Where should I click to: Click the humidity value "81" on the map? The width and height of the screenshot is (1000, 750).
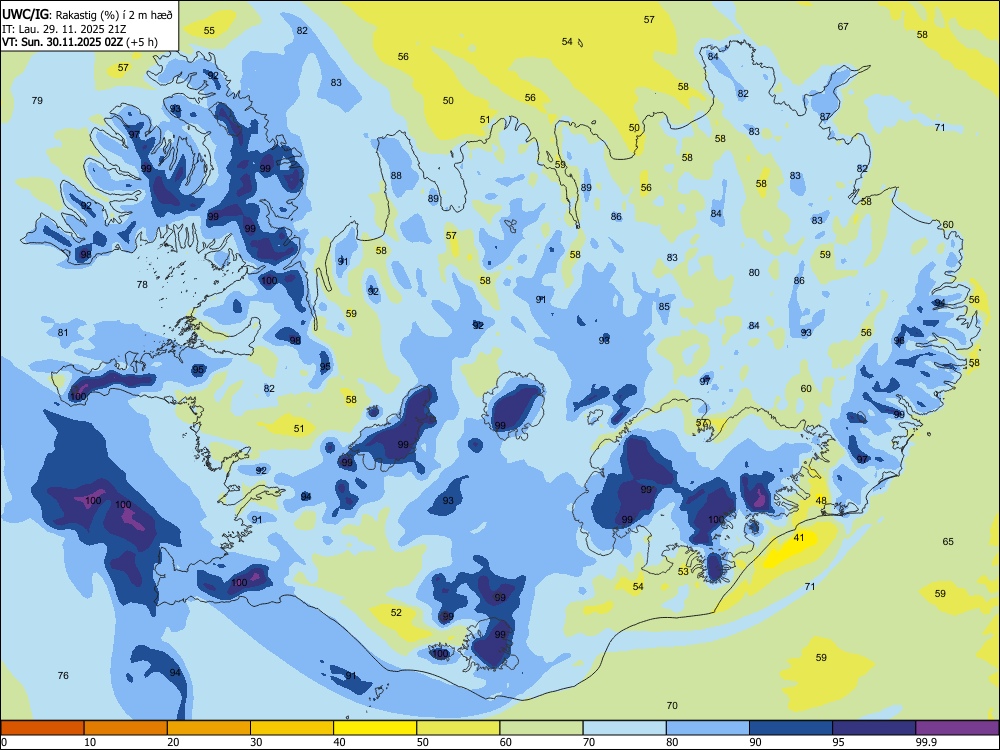pyautogui.click(x=63, y=332)
